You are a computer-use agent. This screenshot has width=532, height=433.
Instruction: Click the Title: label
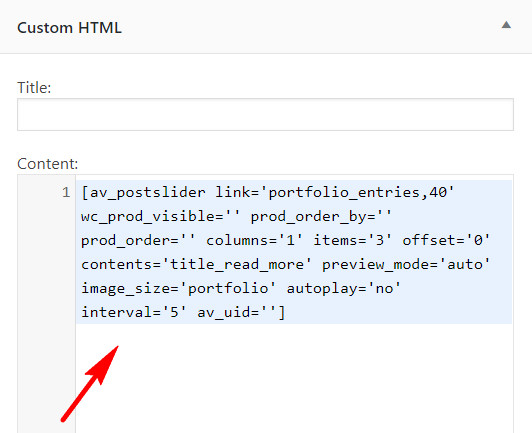pyautogui.click(x=34, y=88)
